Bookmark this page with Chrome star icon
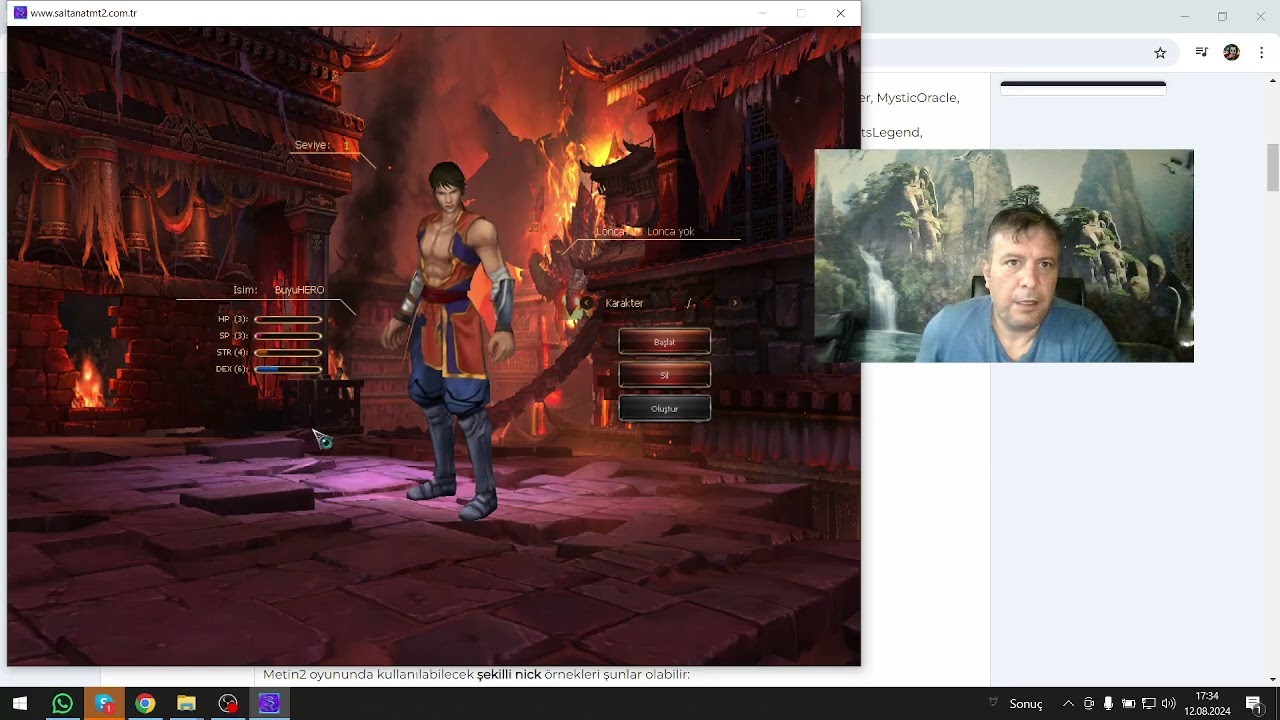The height and width of the screenshot is (720, 1280). pos(1160,53)
